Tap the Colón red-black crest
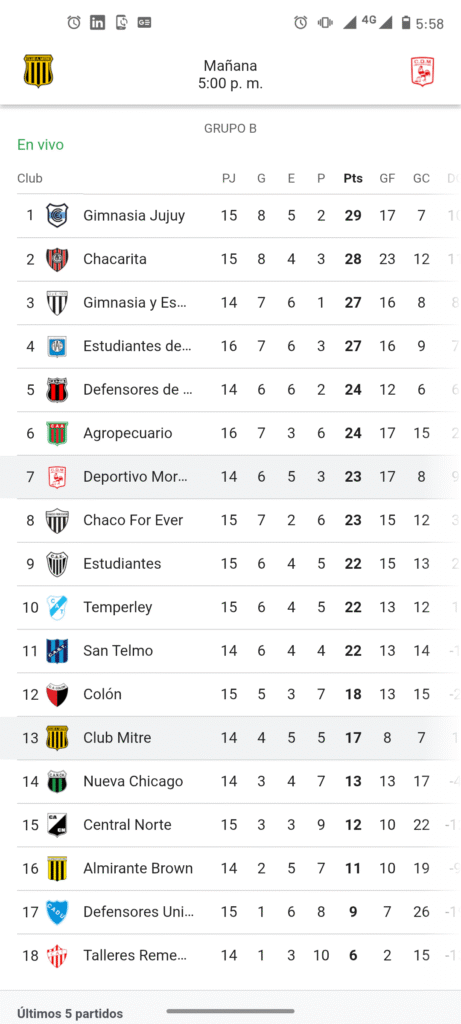The height and width of the screenshot is (1024, 461). [x=57, y=694]
